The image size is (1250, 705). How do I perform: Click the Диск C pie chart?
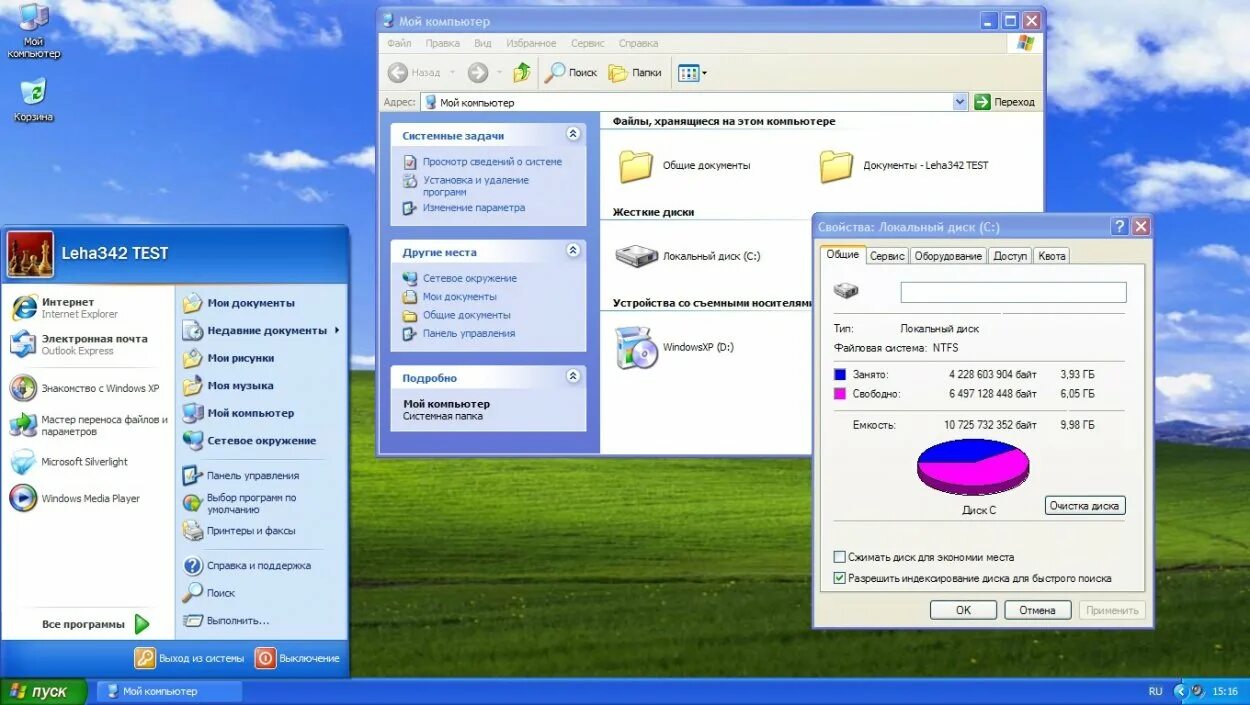[973, 466]
